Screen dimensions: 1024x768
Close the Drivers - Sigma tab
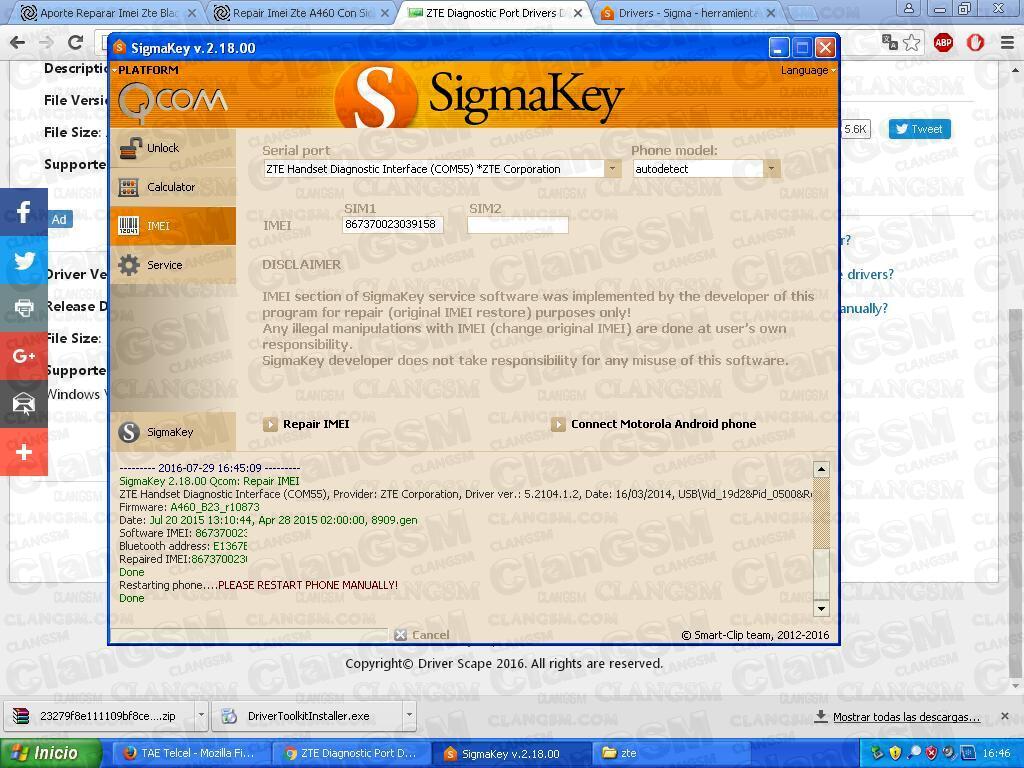(771, 13)
